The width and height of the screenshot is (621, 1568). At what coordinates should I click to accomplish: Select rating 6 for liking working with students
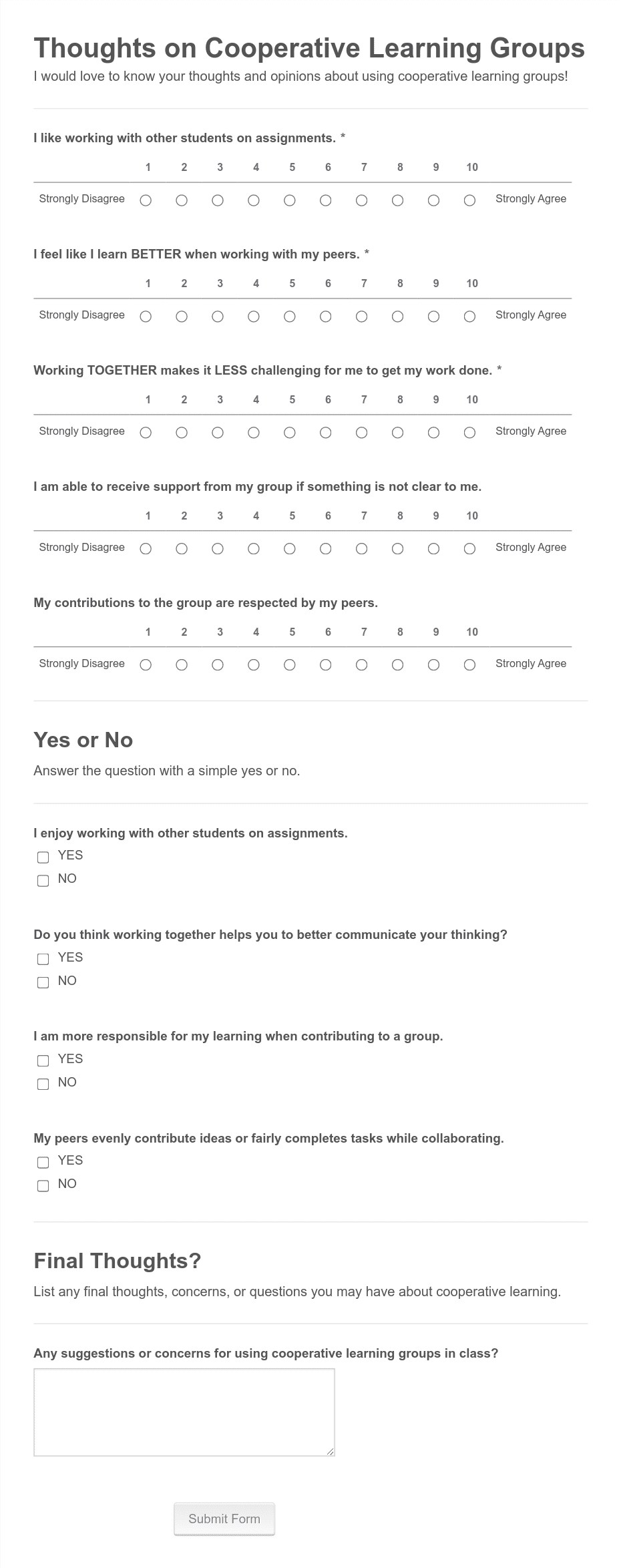pyautogui.click(x=325, y=199)
